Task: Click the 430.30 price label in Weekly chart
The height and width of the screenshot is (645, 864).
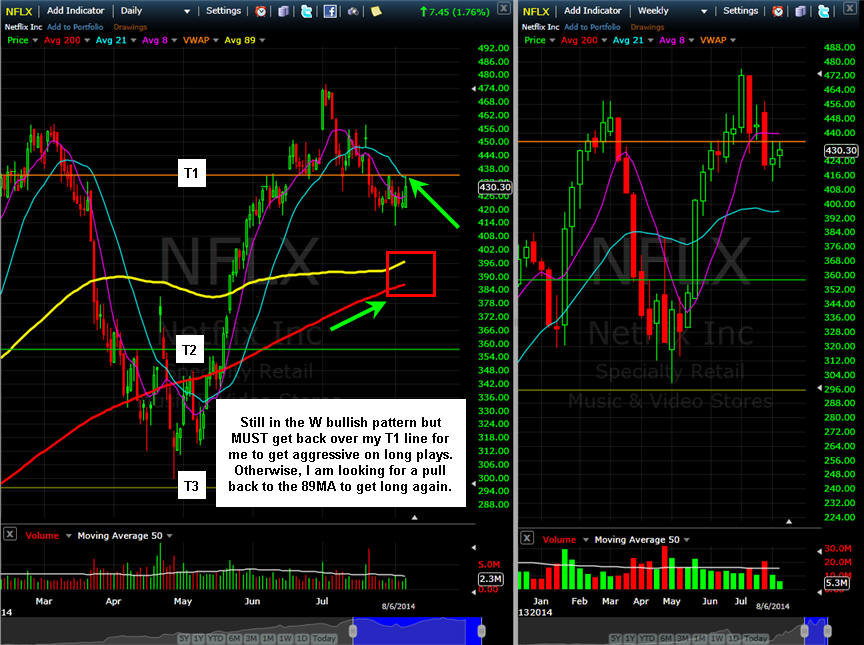Action: [x=841, y=150]
